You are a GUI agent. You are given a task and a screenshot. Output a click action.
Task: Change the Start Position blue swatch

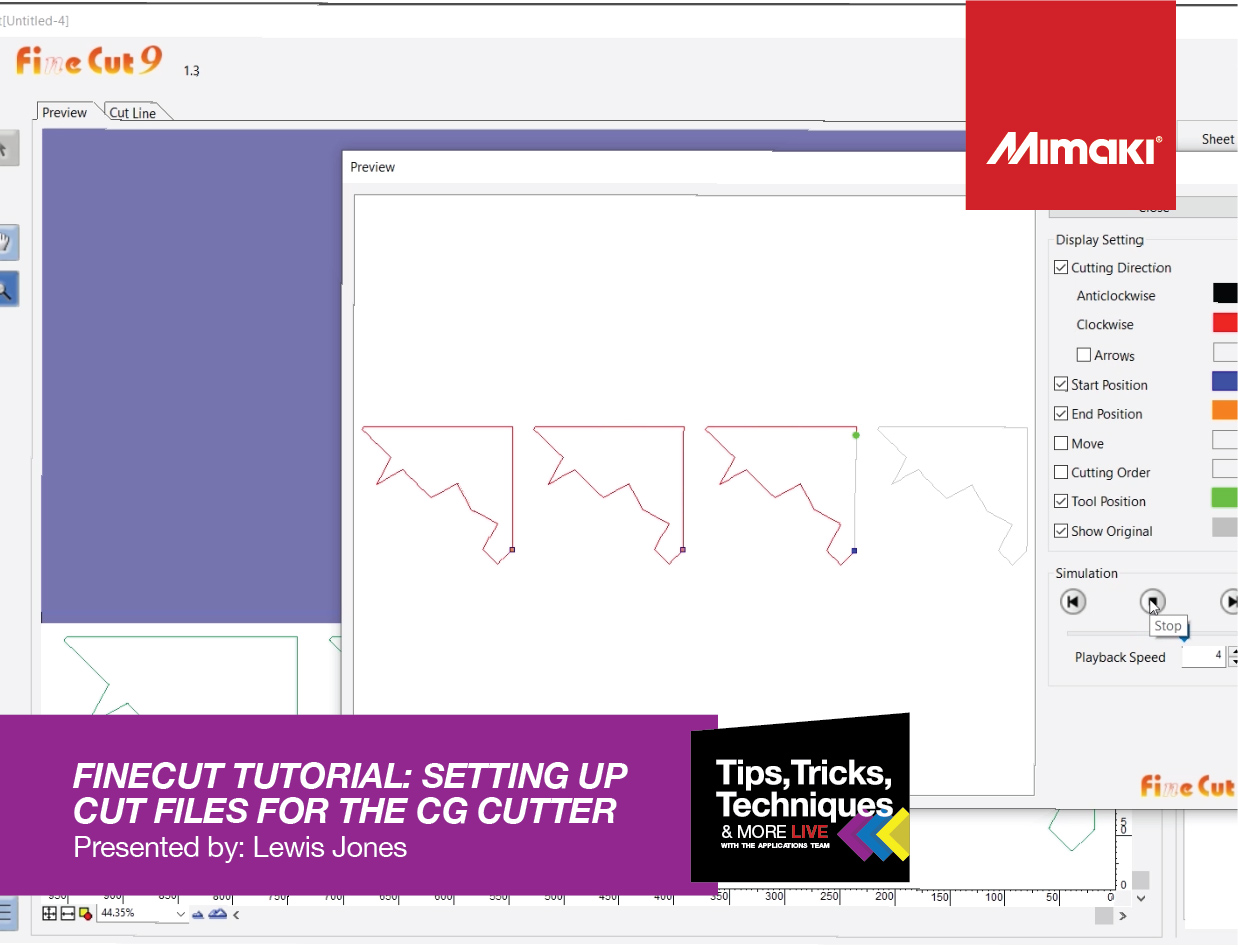click(1225, 381)
